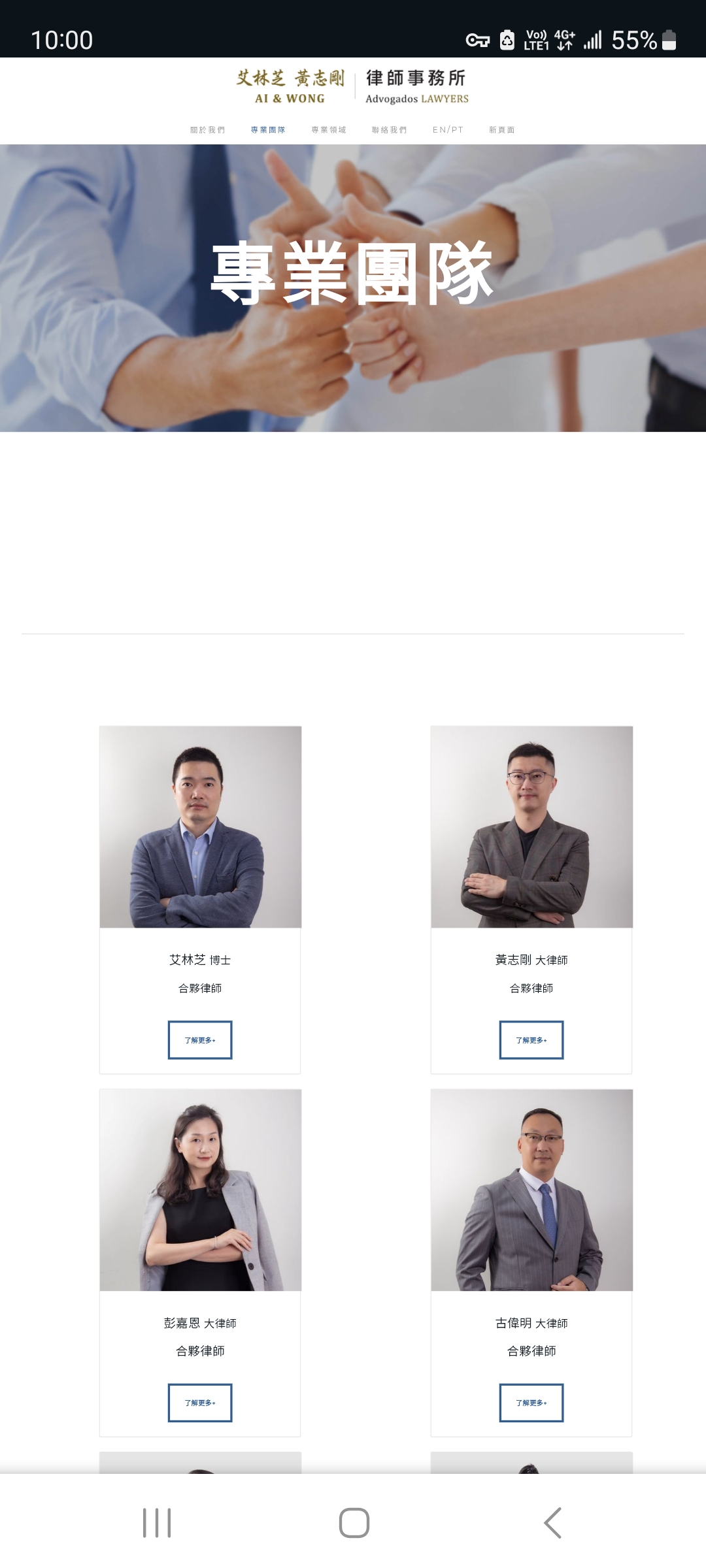Tap the battery indicator icon

669,41
